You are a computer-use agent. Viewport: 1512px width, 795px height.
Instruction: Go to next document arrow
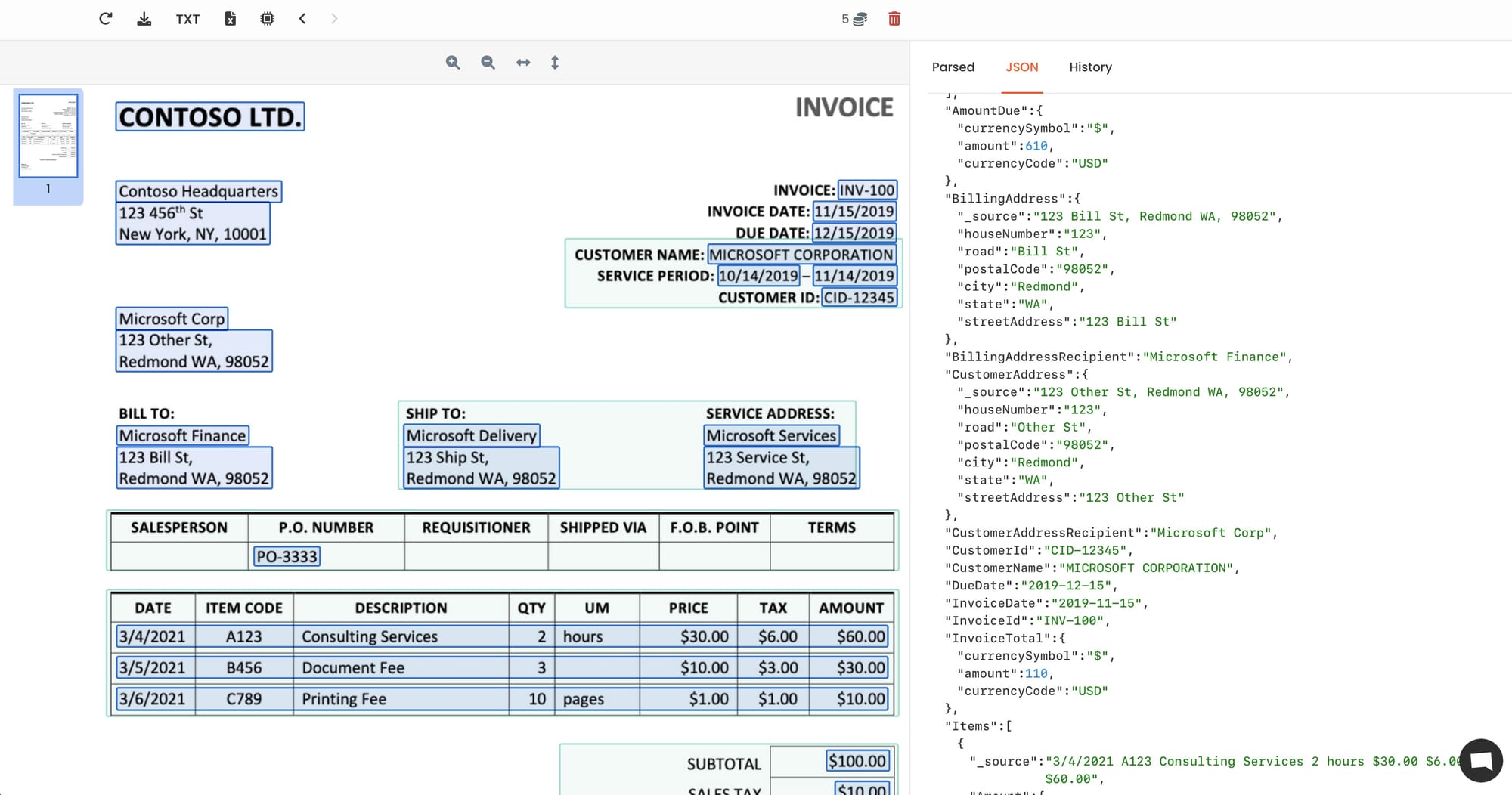click(x=334, y=19)
